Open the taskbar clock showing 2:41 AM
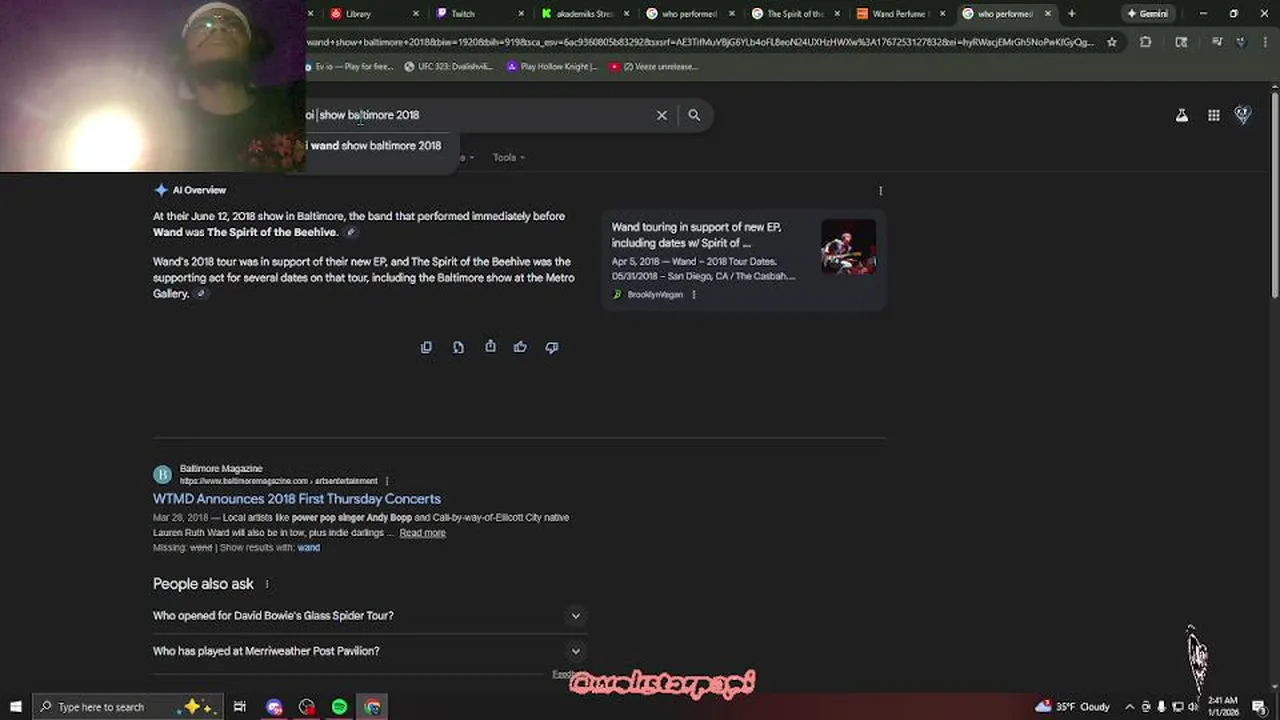The image size is (1280, 720). point(1223,707)
